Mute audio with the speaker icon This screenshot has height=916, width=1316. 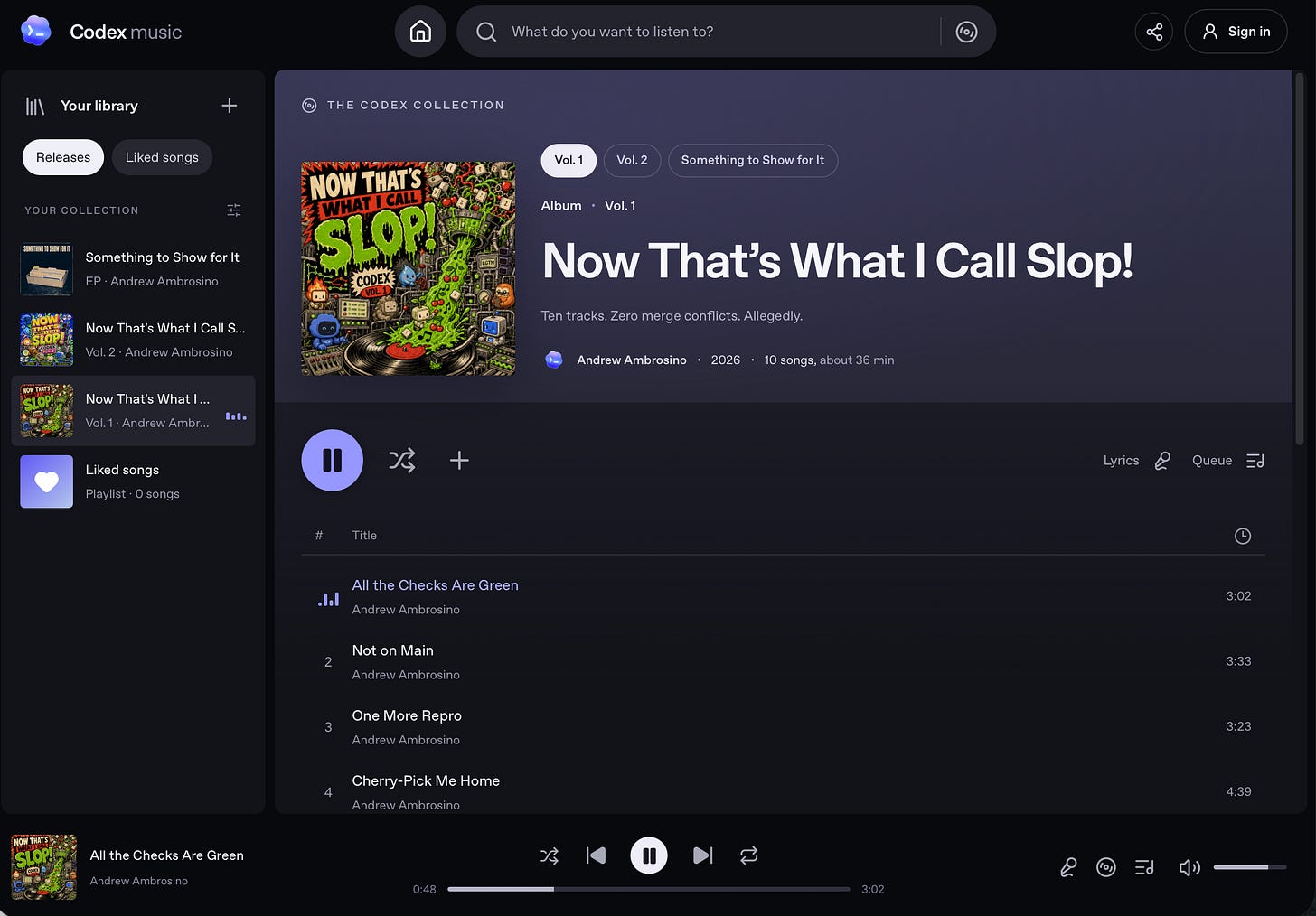point(1189,867)
